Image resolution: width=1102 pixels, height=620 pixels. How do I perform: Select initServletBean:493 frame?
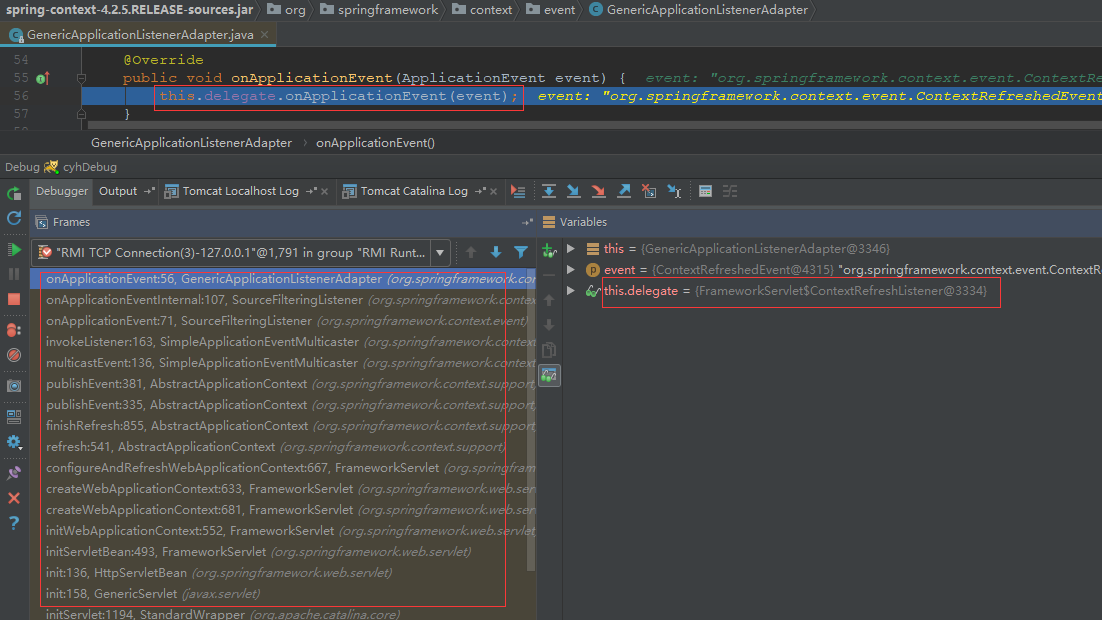pos(283,552)
